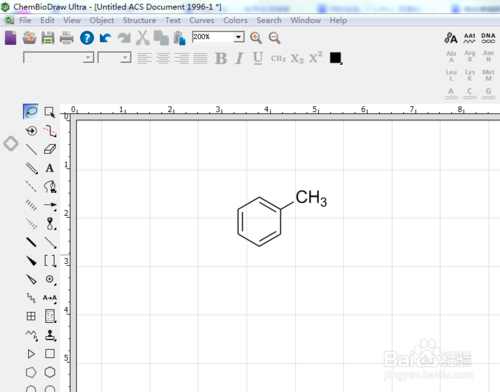Open the Structure menu
Screen dimensions: 500x392
[139, 20]
